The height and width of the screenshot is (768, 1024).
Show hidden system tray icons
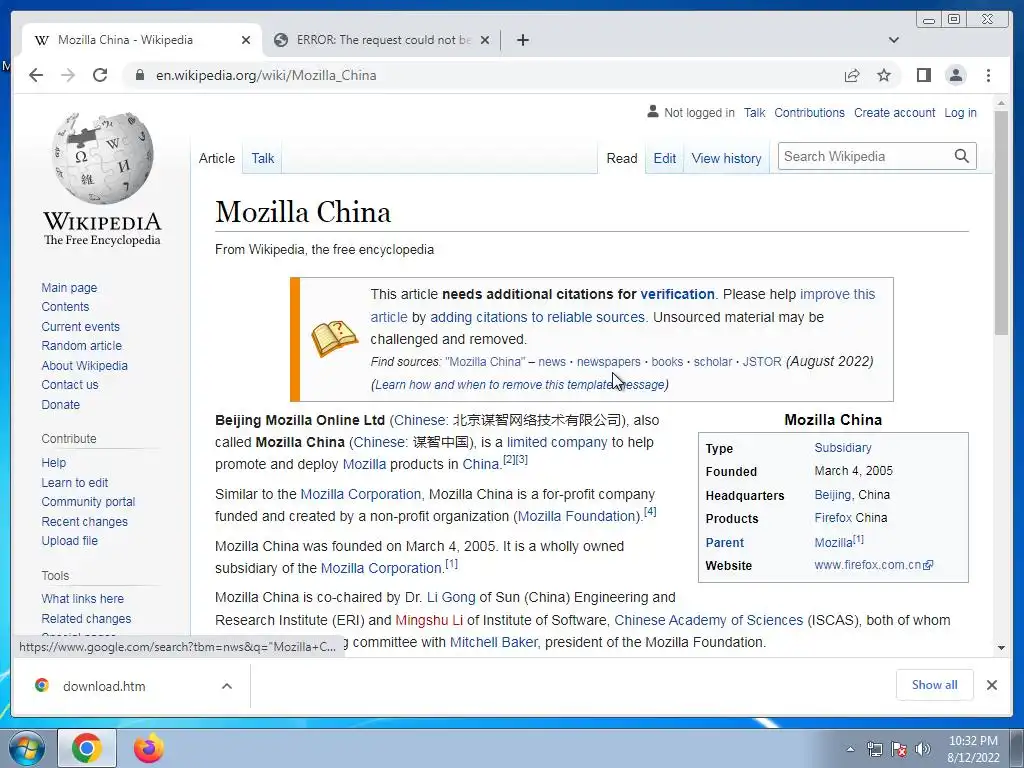tap(850, 749)
